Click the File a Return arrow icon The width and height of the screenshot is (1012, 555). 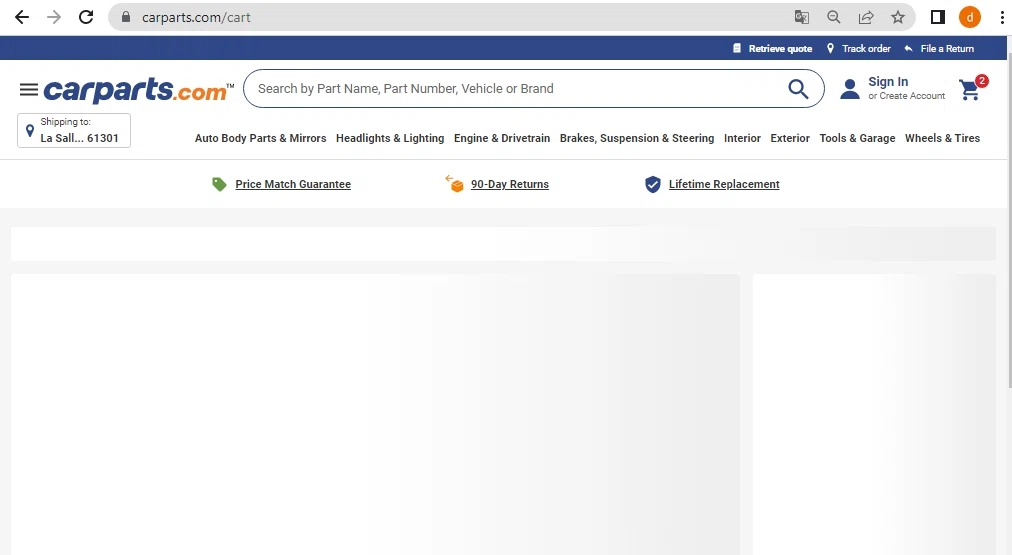click(x=909, y=48)
